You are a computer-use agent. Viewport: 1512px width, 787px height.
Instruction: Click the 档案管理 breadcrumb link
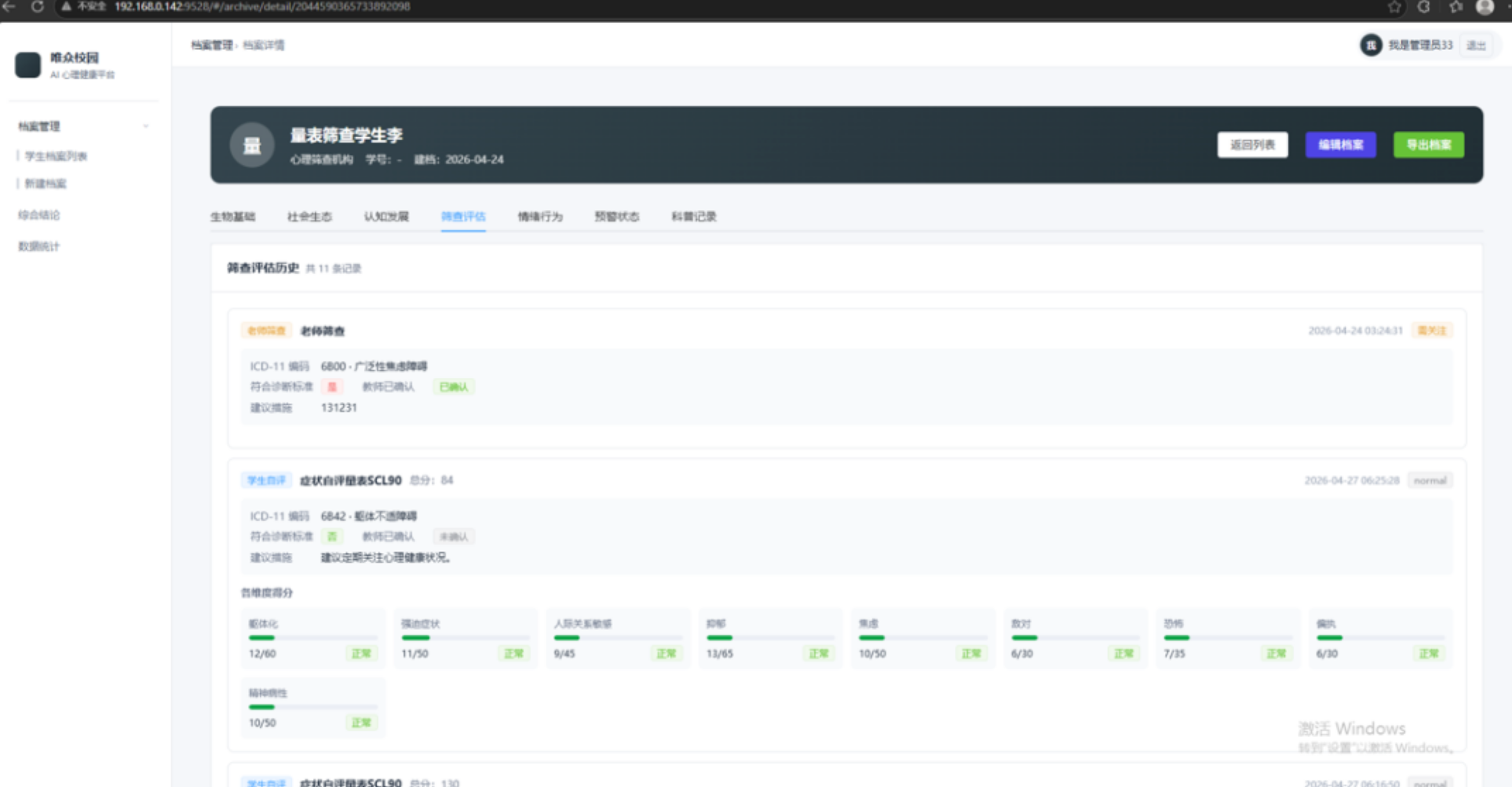click(x=212, y=45)
